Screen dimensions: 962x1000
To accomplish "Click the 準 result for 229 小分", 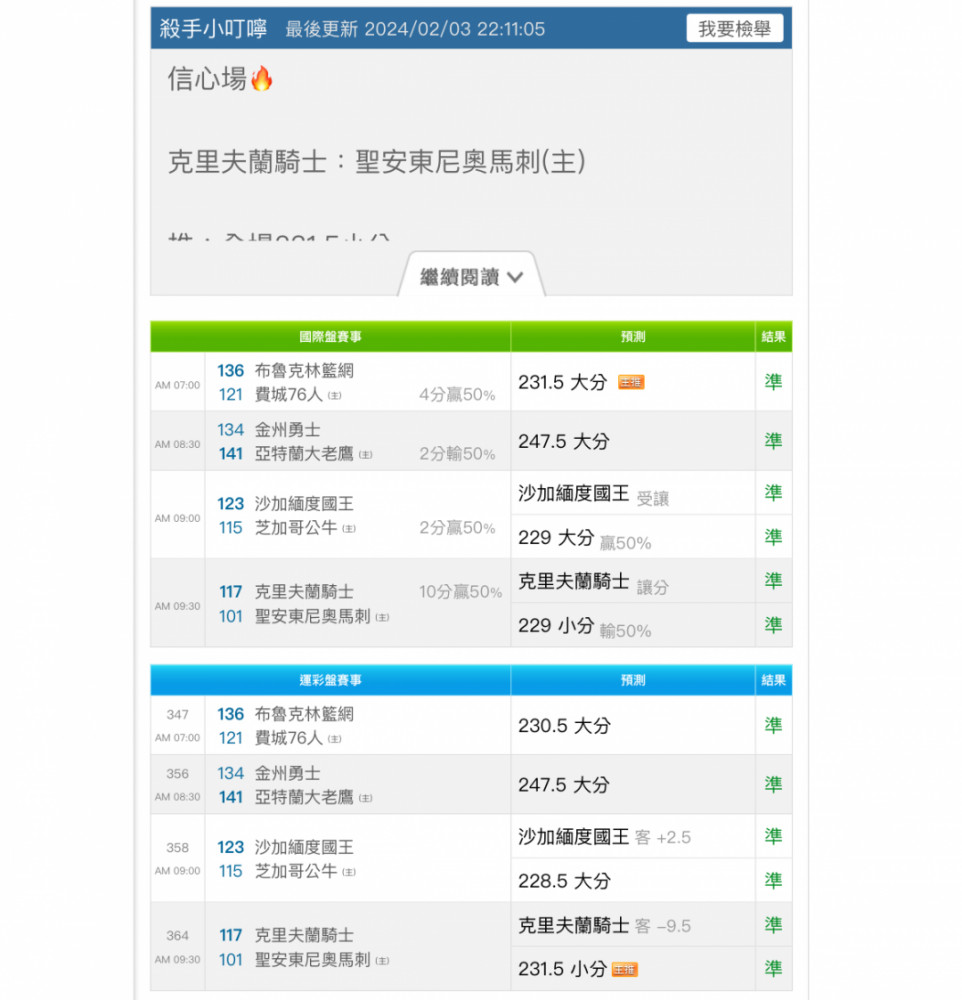I will [774, 625].
